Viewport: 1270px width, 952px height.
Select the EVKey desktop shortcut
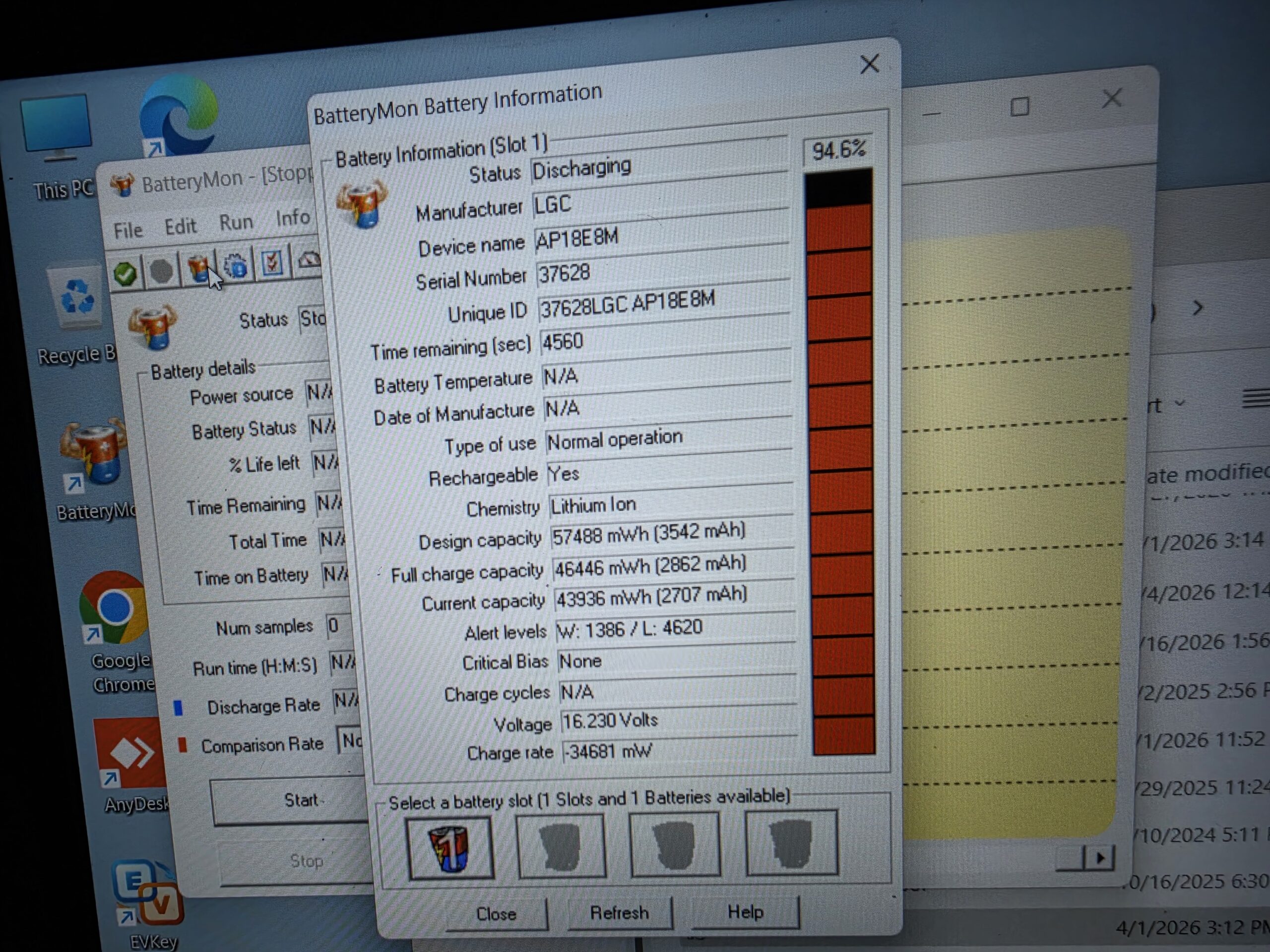(148, 904)
